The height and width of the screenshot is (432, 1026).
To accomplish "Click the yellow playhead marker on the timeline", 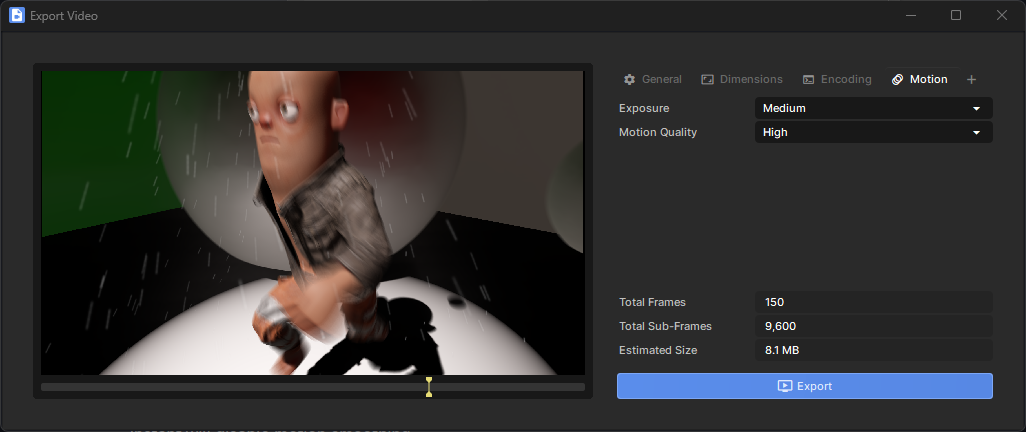I will pos(429,387).
